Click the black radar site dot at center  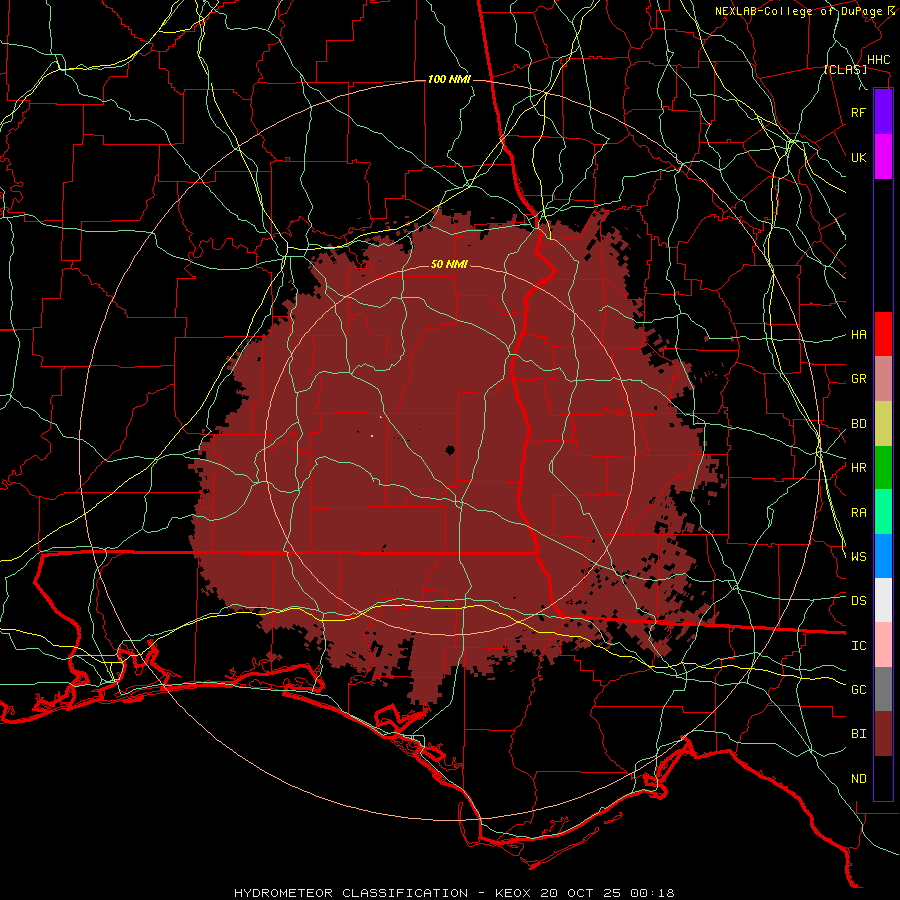[x=451, y=450]
